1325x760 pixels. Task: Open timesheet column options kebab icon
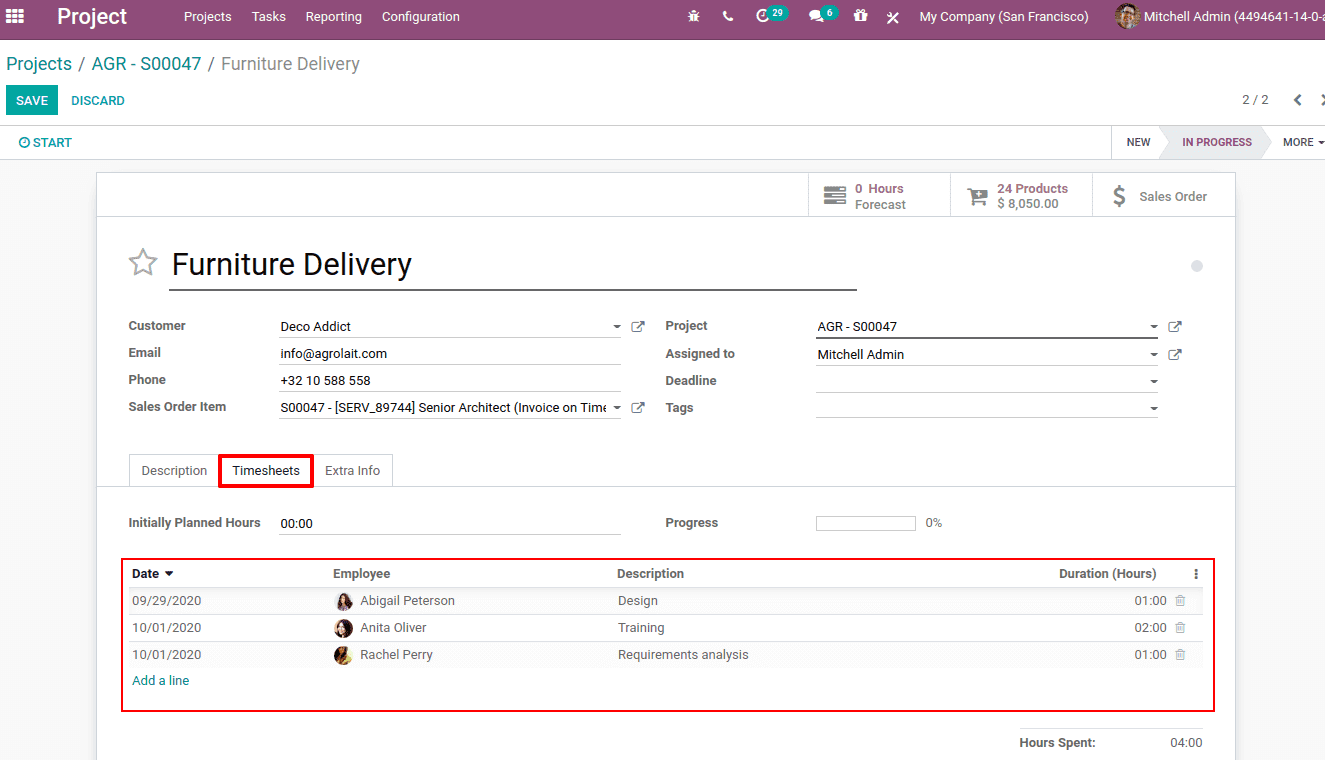(x=1196, y=574)
